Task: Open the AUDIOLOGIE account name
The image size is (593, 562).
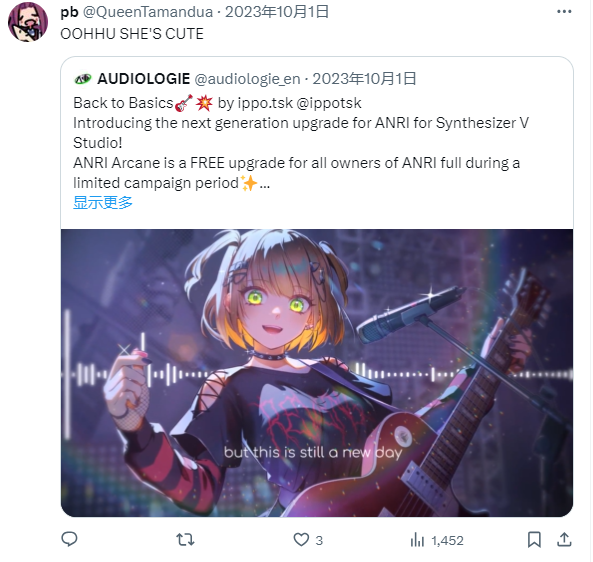Action: click(144, 79)
